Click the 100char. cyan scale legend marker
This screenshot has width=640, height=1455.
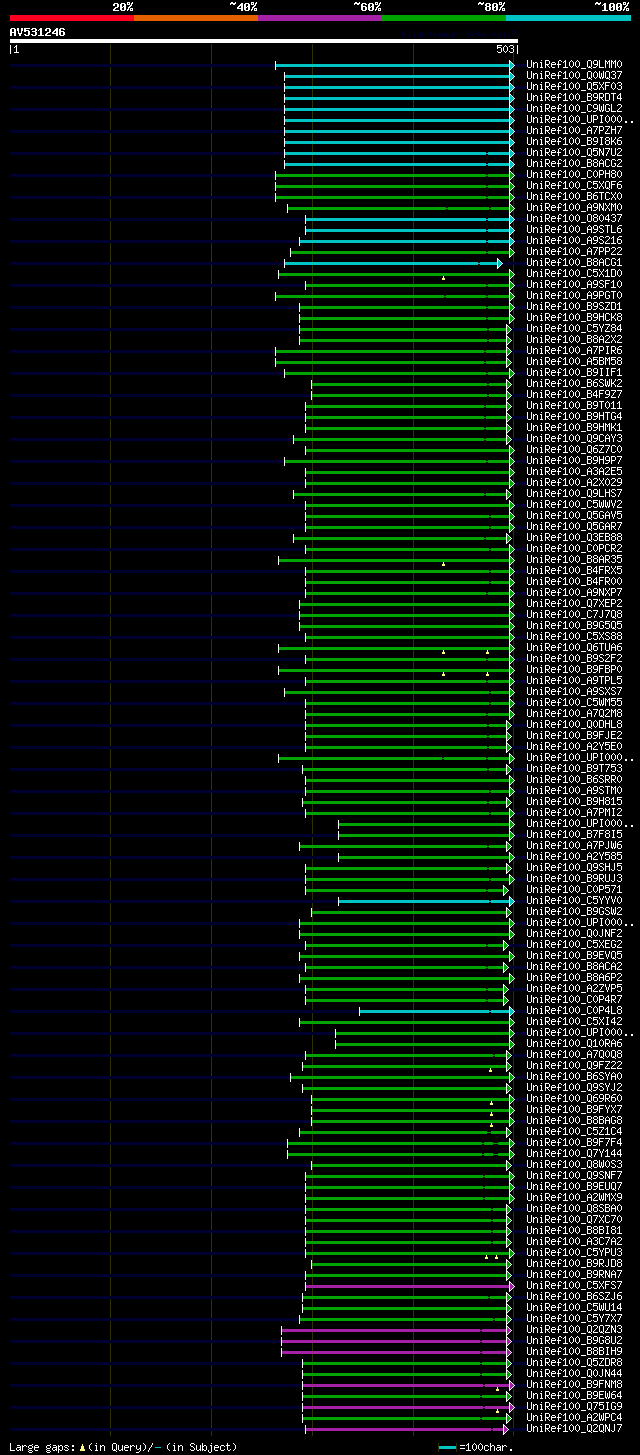click(x=447, y=1447)
